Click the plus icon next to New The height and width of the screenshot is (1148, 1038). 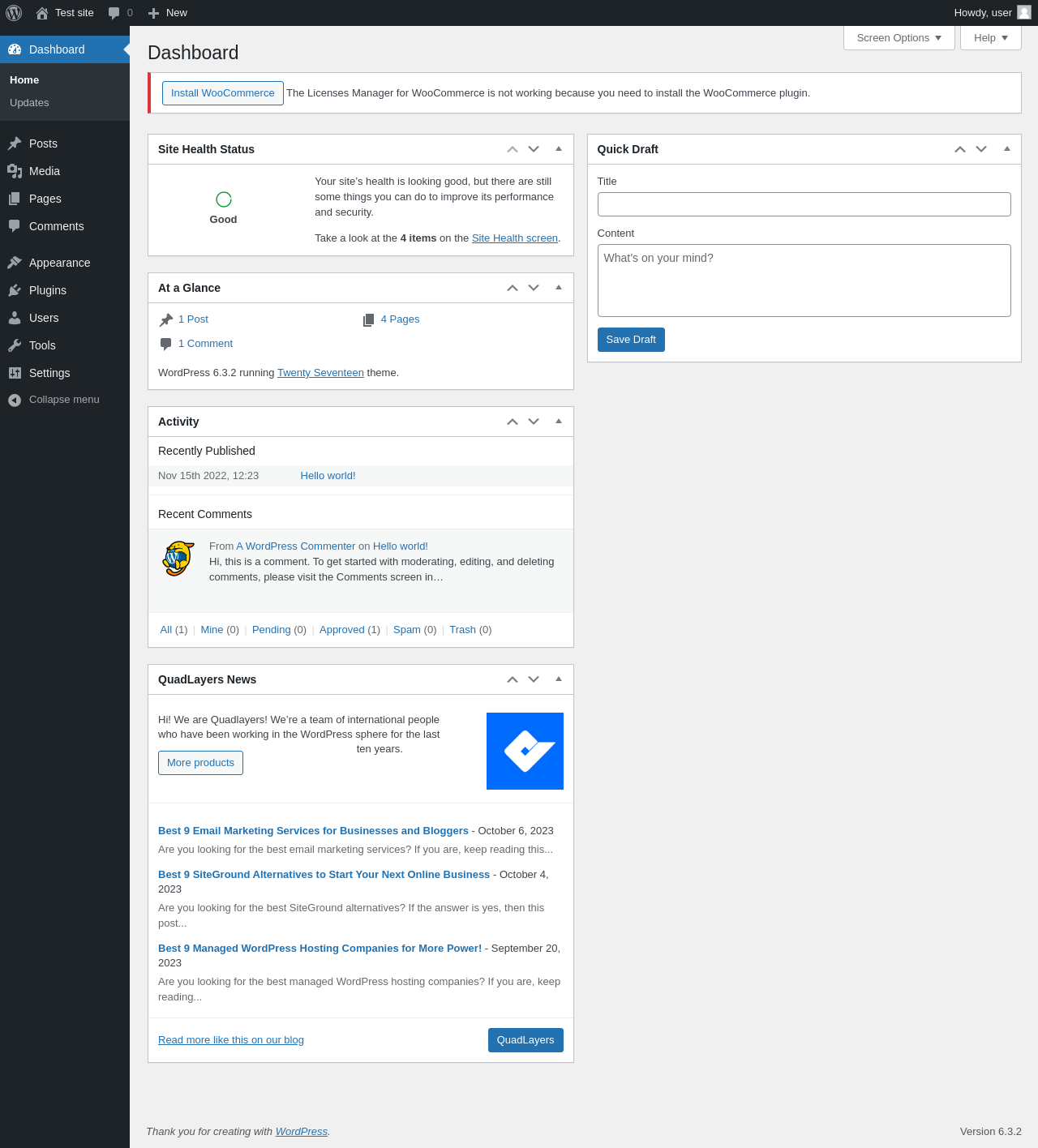153,13
